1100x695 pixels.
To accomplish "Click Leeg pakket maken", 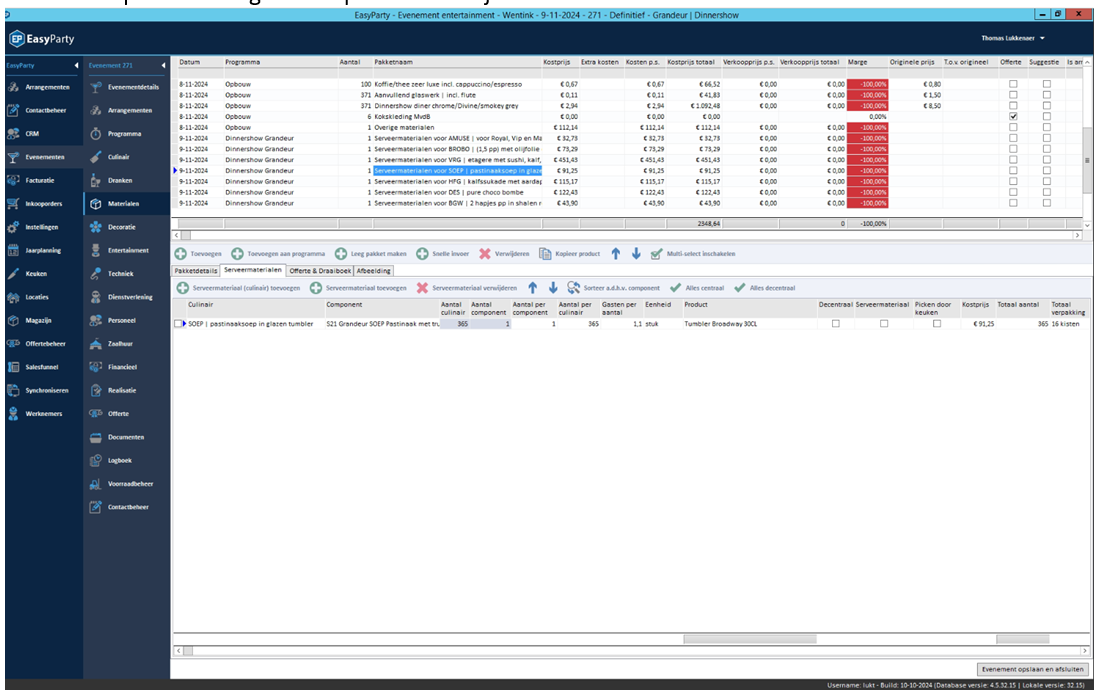I will 370,254.
